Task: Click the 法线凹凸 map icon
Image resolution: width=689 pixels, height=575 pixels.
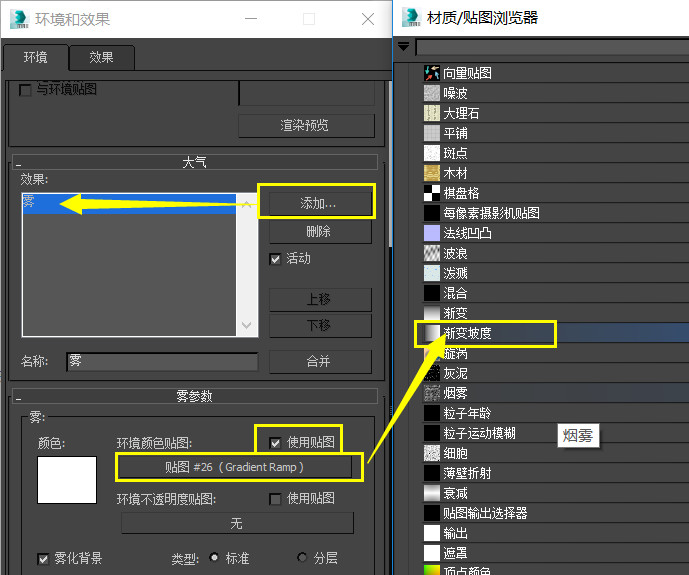Action: [432, 233]
